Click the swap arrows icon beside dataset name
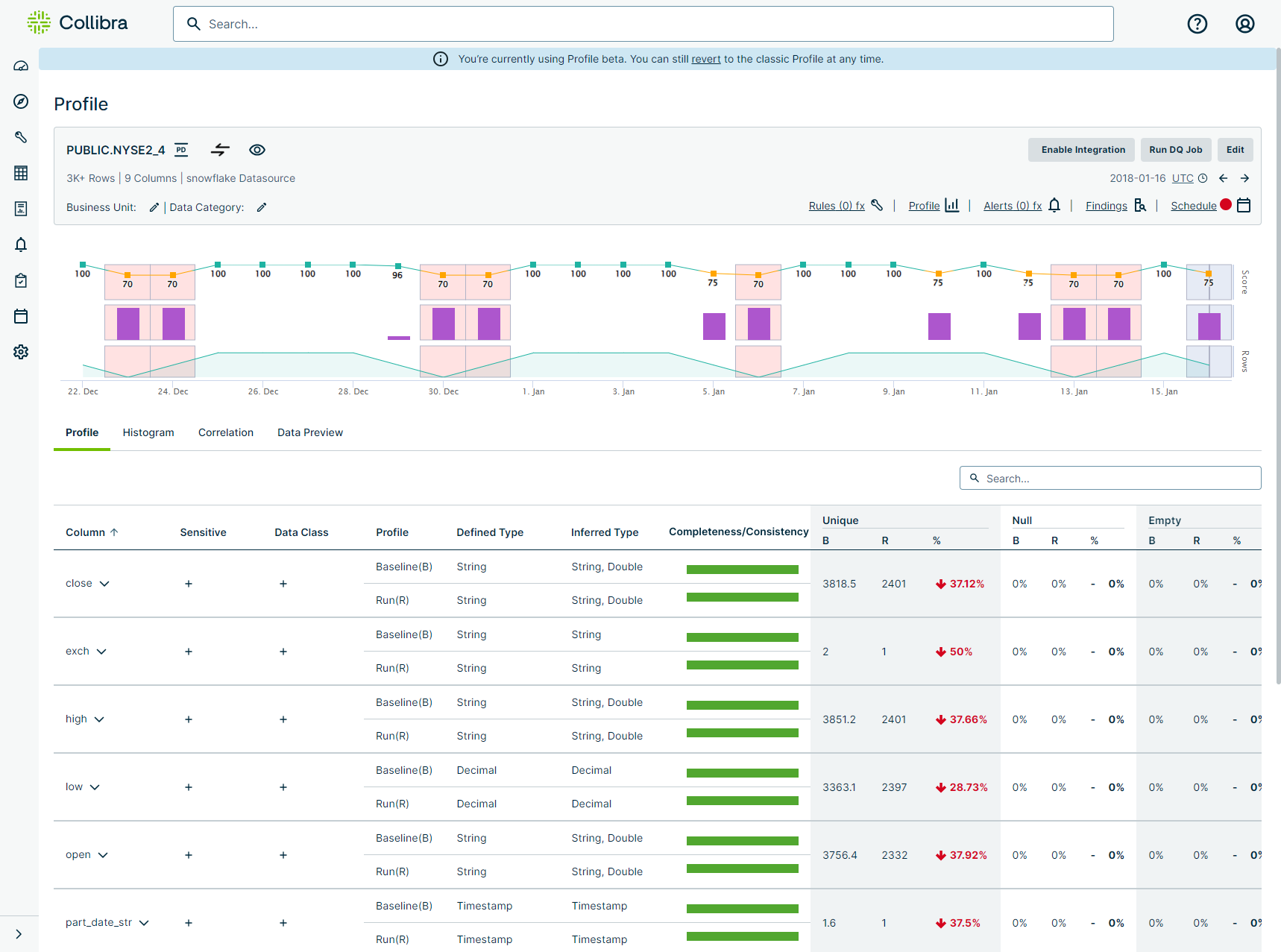 click(x=220, y=150)
